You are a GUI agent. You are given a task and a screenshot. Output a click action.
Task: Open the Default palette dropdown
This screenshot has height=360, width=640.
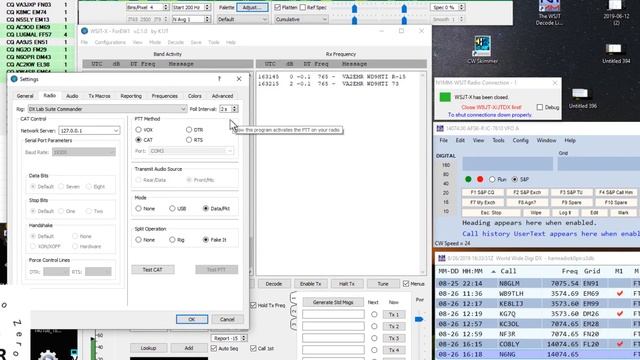[x=242, y=19]
